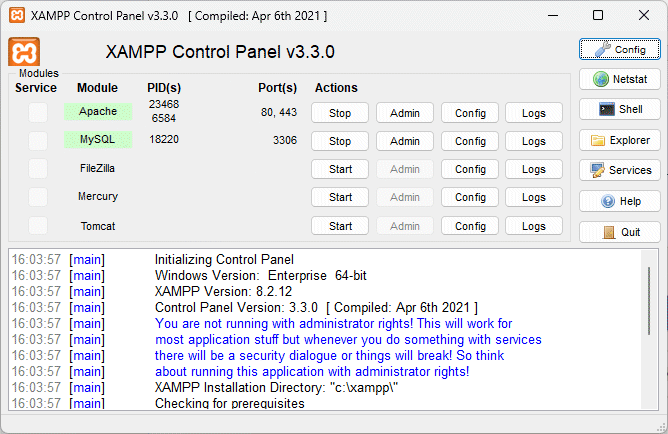Open the Apache Logs menu
The height and width of the screenshot is (434, 668).
point(534,113)
